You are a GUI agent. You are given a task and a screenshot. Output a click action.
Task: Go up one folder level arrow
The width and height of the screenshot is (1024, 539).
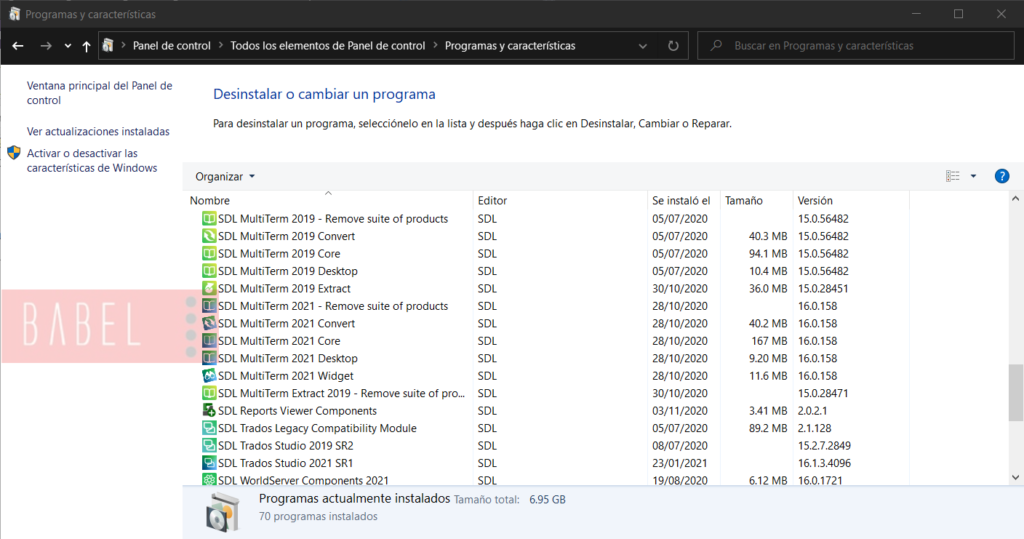tap(87, 46)
